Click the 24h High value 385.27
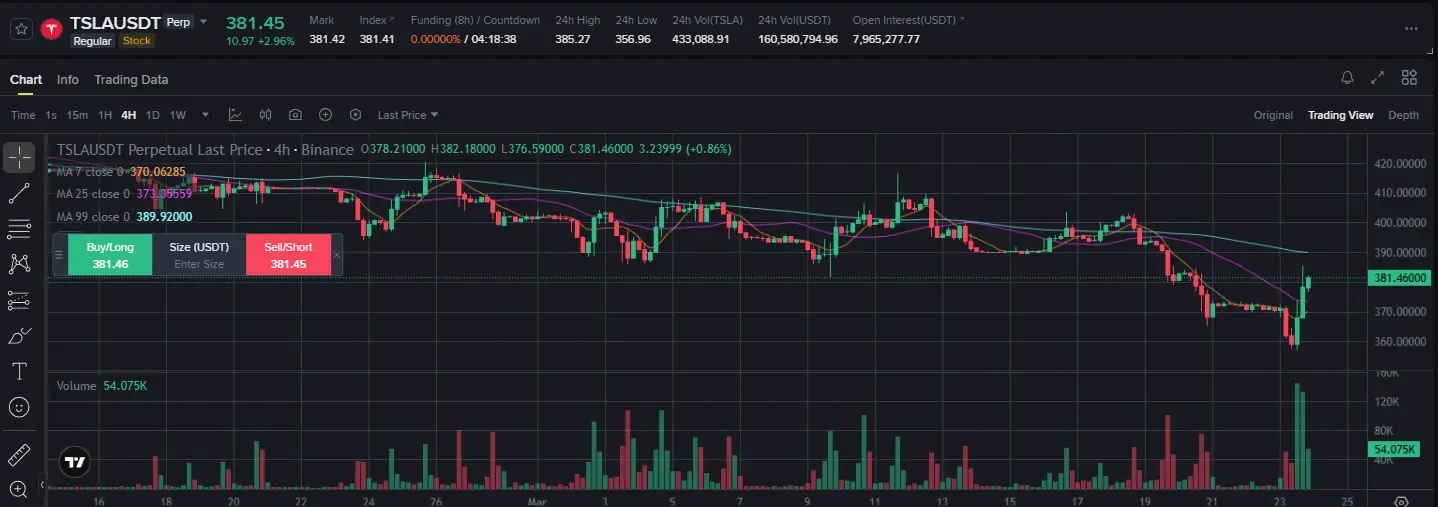Viewport: 1438px width, 507px height. point(573,39)
